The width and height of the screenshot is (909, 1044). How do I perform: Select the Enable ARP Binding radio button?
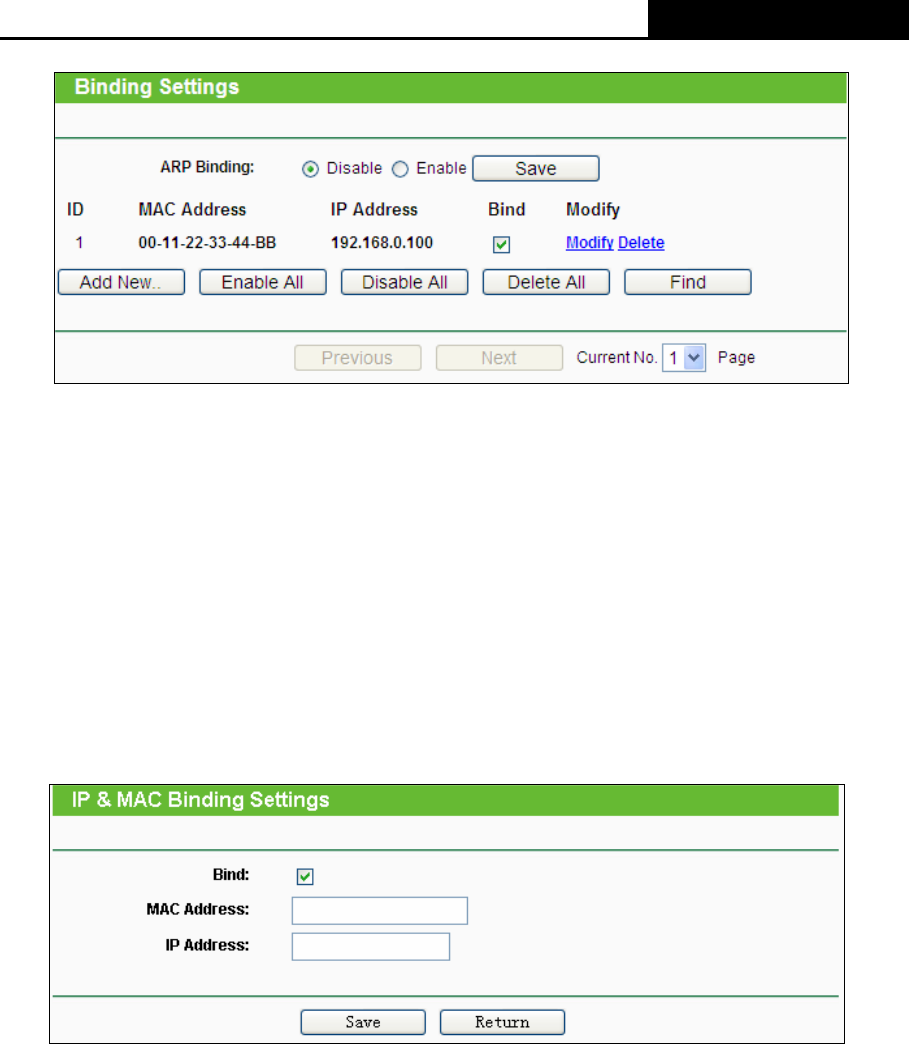400,169
